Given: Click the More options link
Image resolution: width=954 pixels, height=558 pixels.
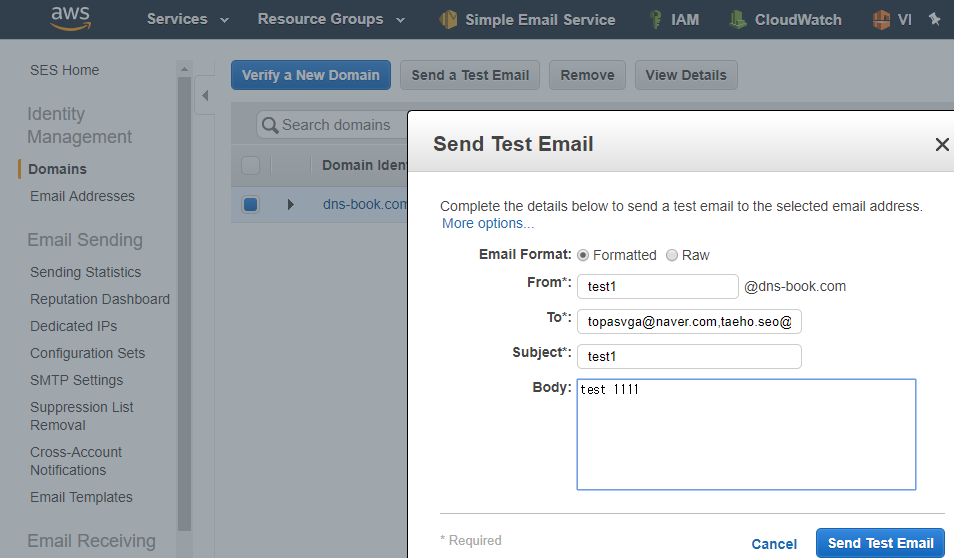Looking at the screenshot, I should pos(488,223).
